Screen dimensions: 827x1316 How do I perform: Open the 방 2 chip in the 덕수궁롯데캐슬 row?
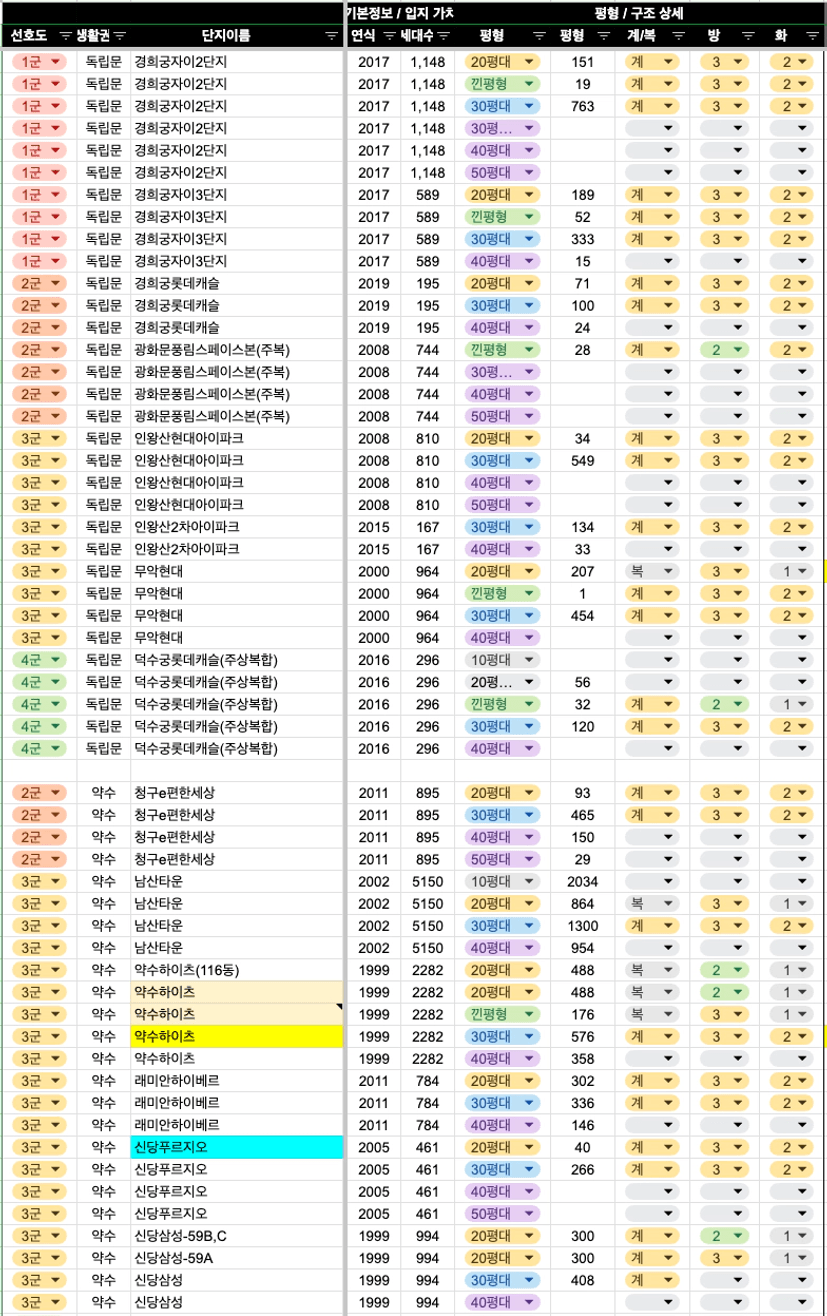point(725,703)
